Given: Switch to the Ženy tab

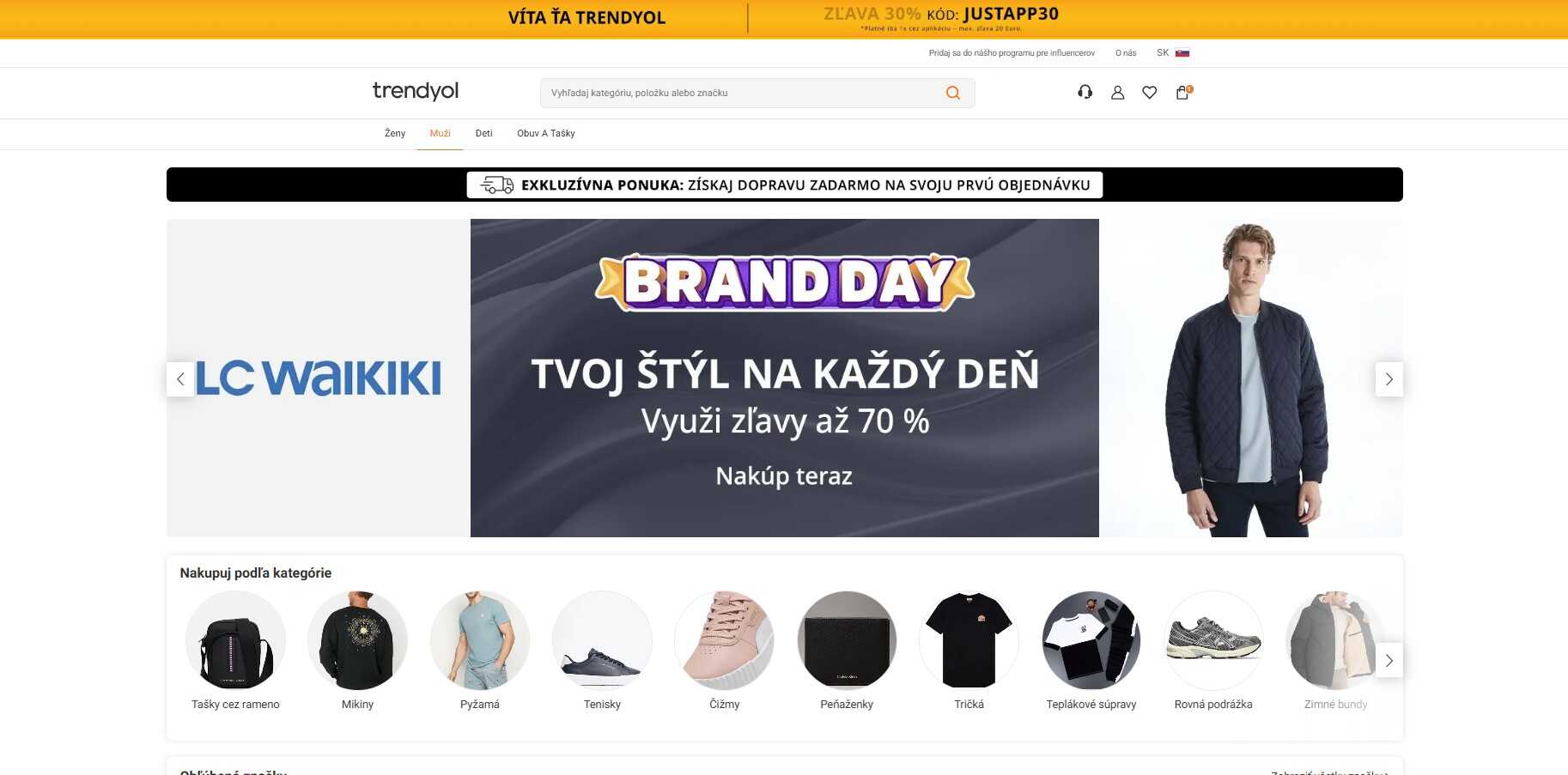Looking at the screenshot, I should [395, 133].
